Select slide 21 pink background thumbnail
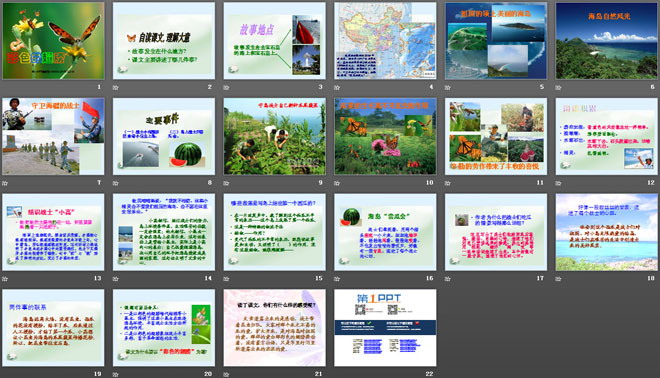This screenshot has height=378, width=660. pyautogui.click(x=274, y=327)
